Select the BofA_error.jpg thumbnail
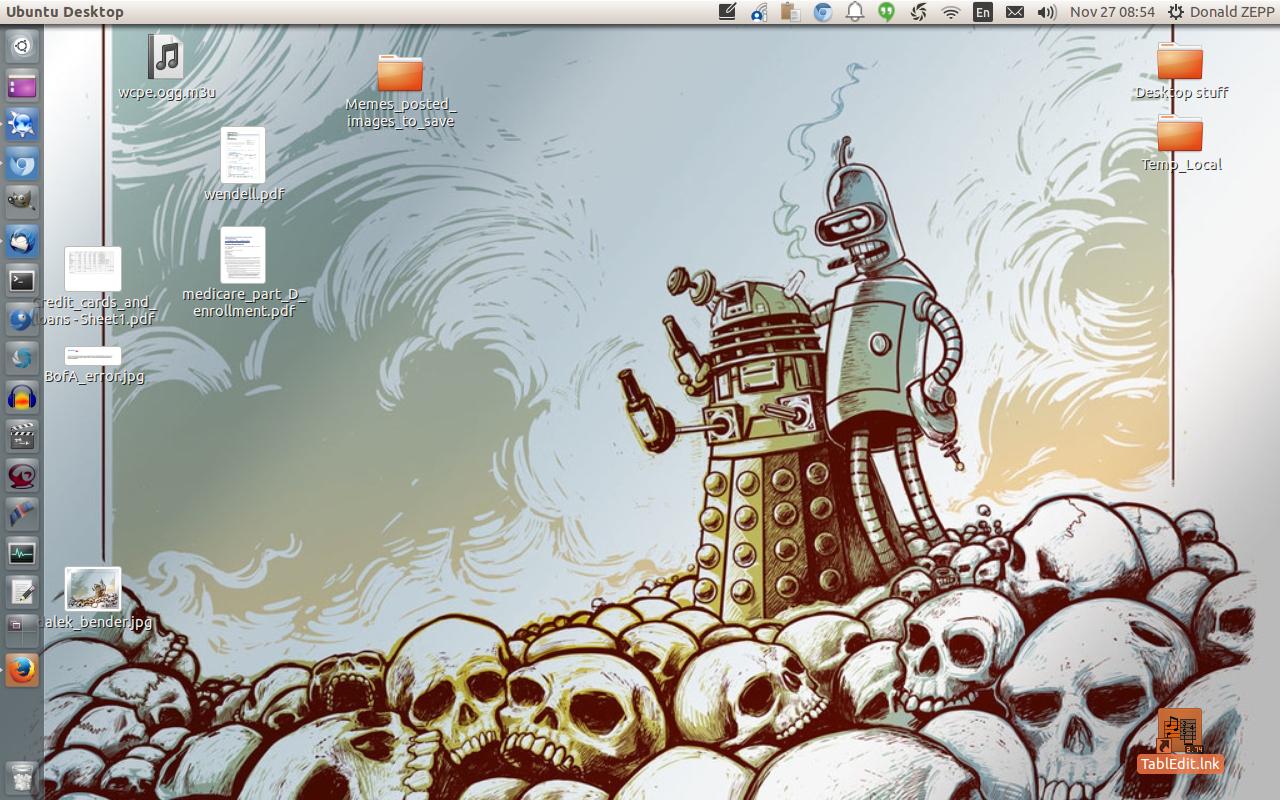 (93, 356)
